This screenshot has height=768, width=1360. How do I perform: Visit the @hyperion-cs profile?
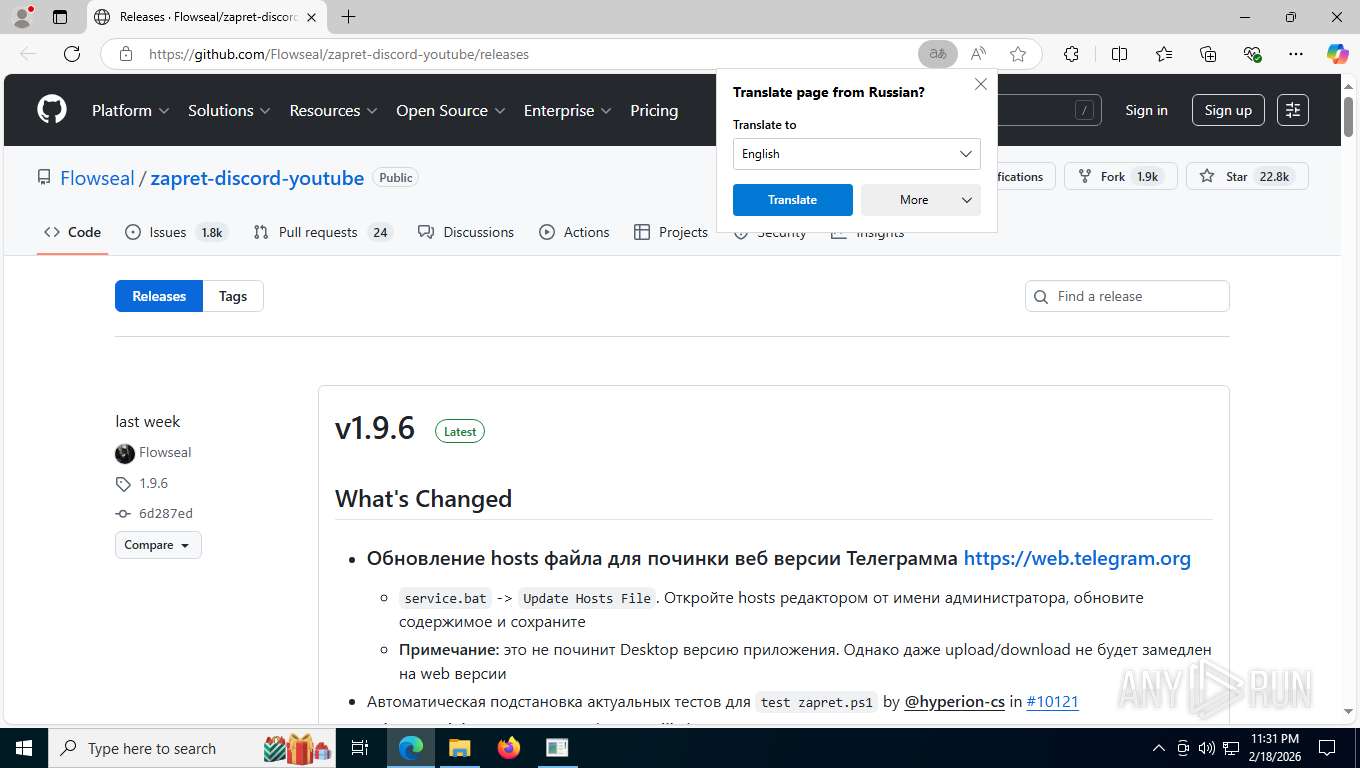(955, 702)
